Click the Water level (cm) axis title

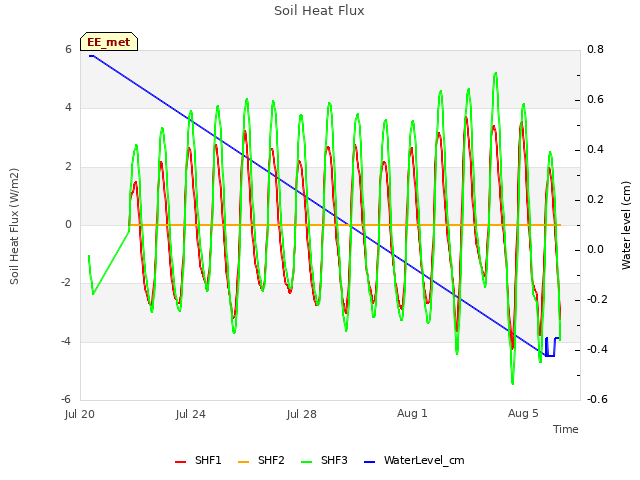pyautogui.click(x=626, y=226)
